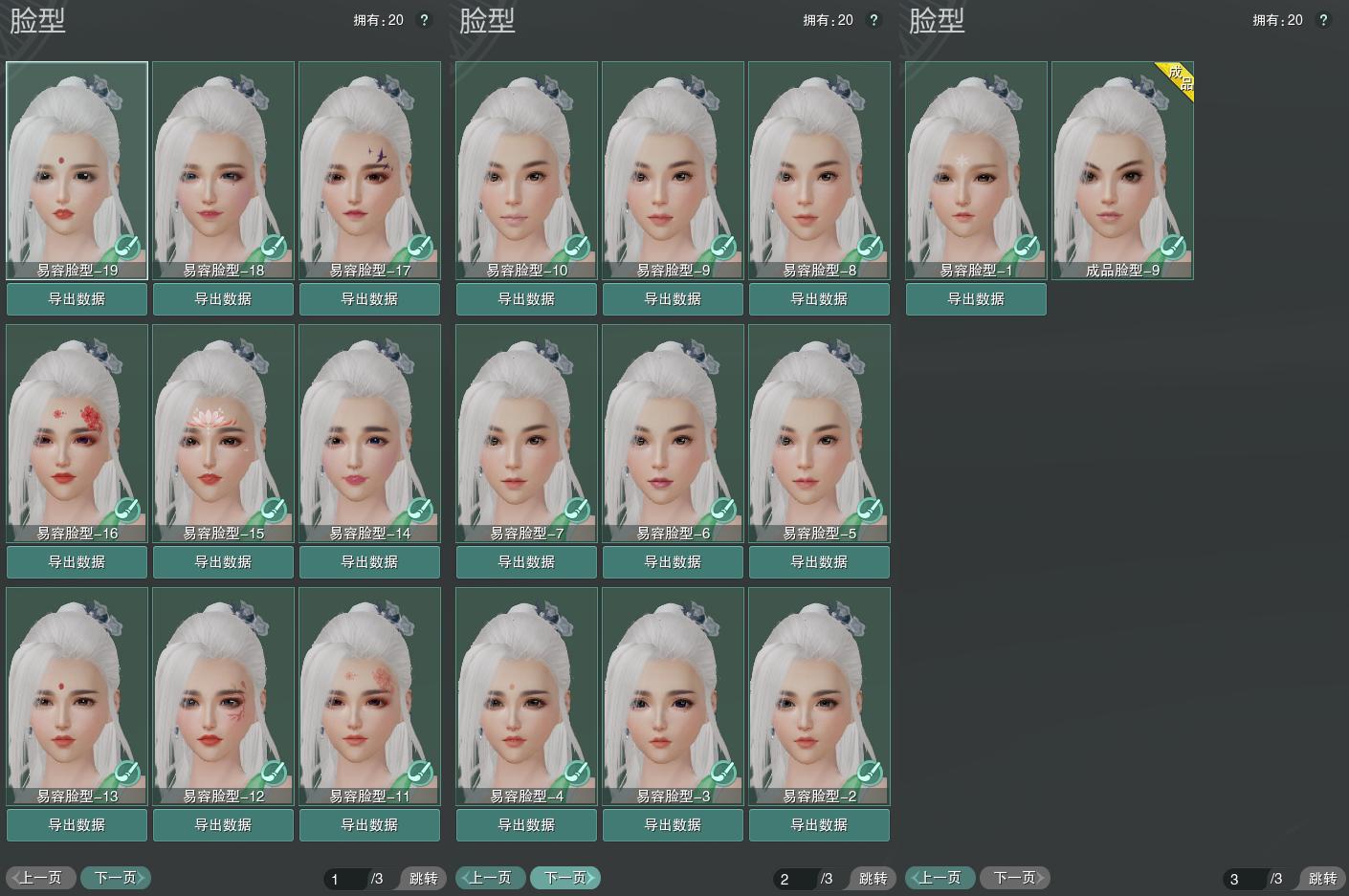Click the brush icon on 易容脸型-16
Image resolution: width=1349 pixels, height=896 pixels.
(127, 511)
